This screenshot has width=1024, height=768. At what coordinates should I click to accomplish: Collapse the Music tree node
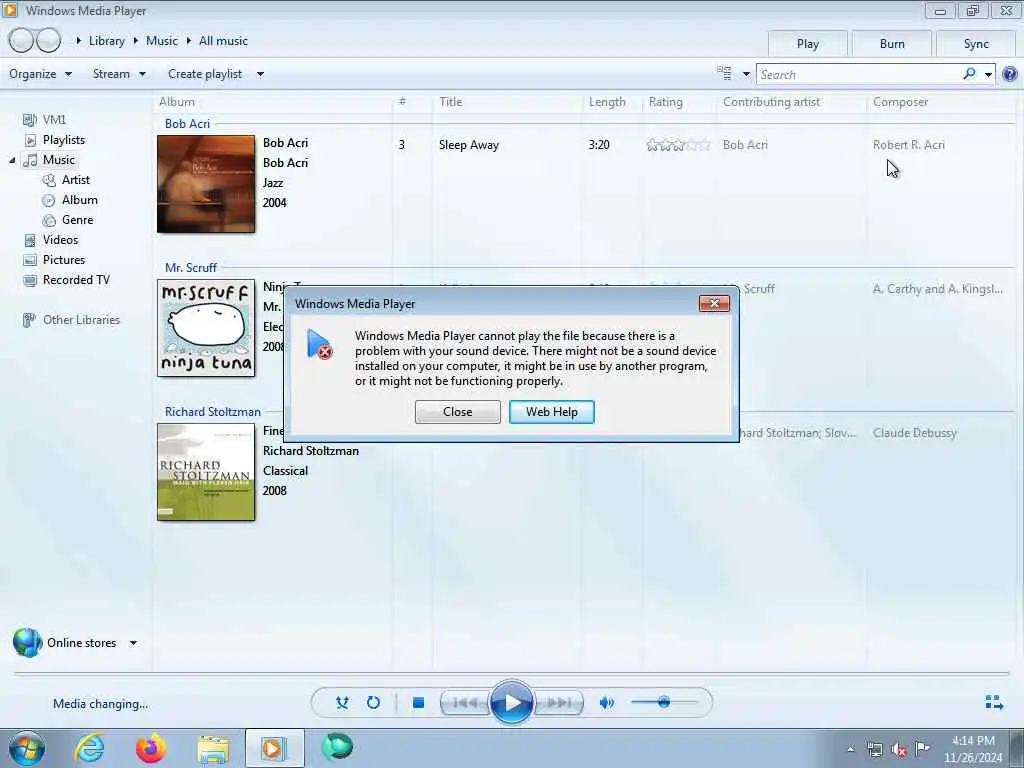(12, 160)
